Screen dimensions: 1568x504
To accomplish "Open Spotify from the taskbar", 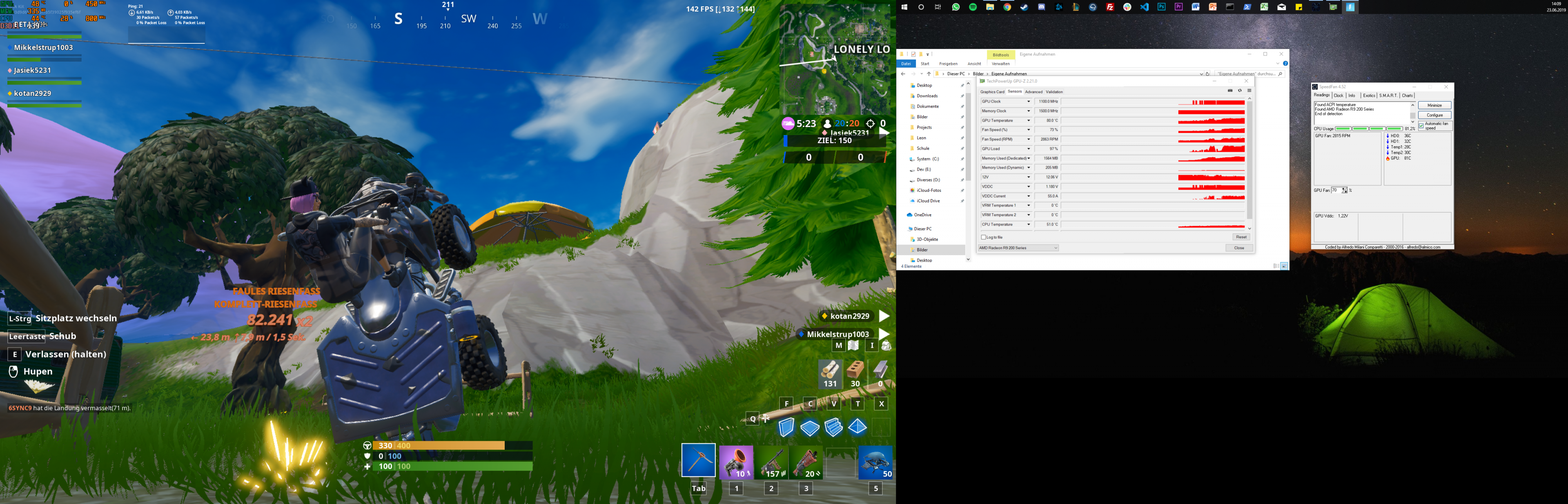I will (x=973, y=7).
